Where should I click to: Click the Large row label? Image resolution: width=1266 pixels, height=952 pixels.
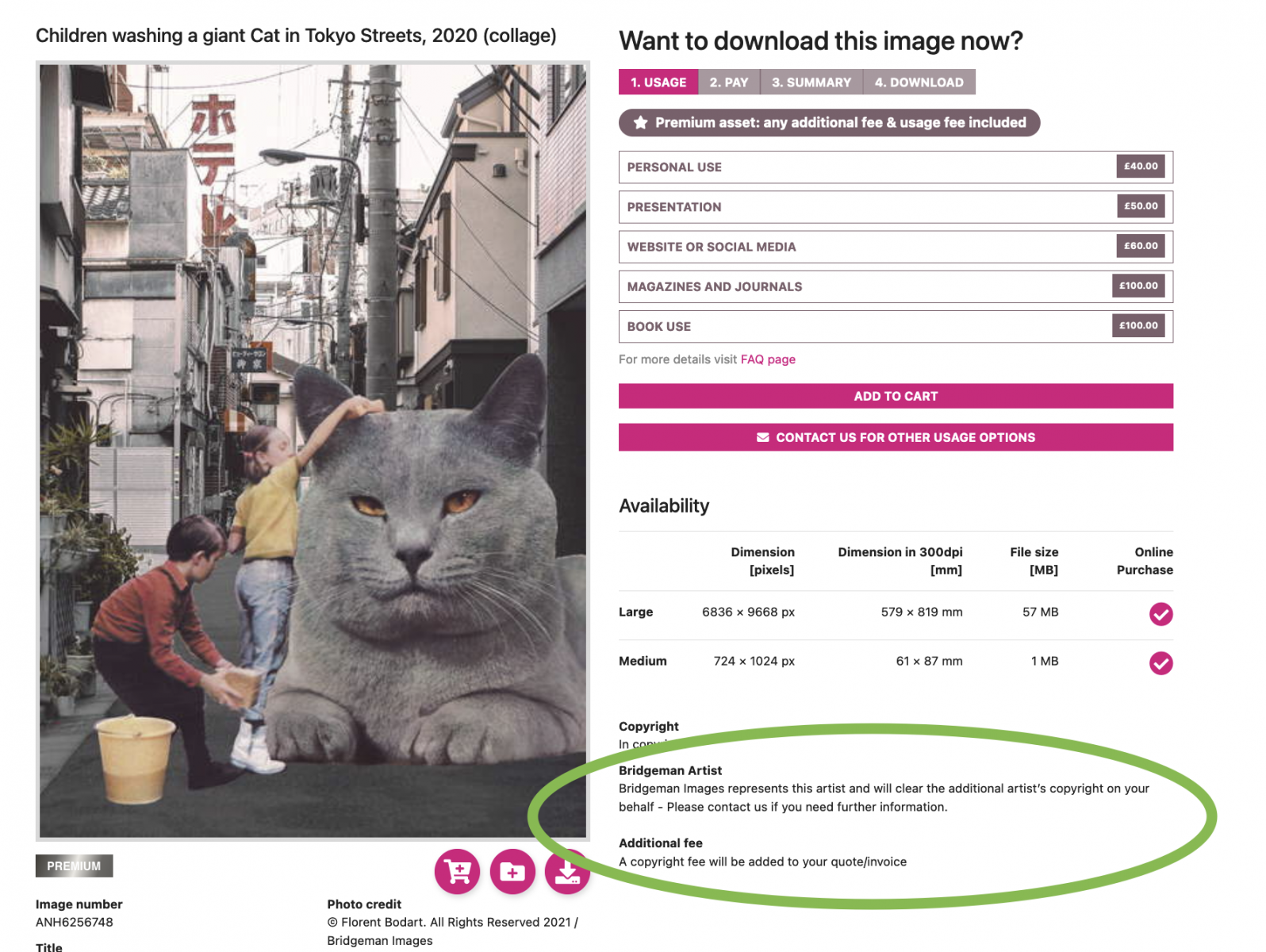tap(635, 612)
